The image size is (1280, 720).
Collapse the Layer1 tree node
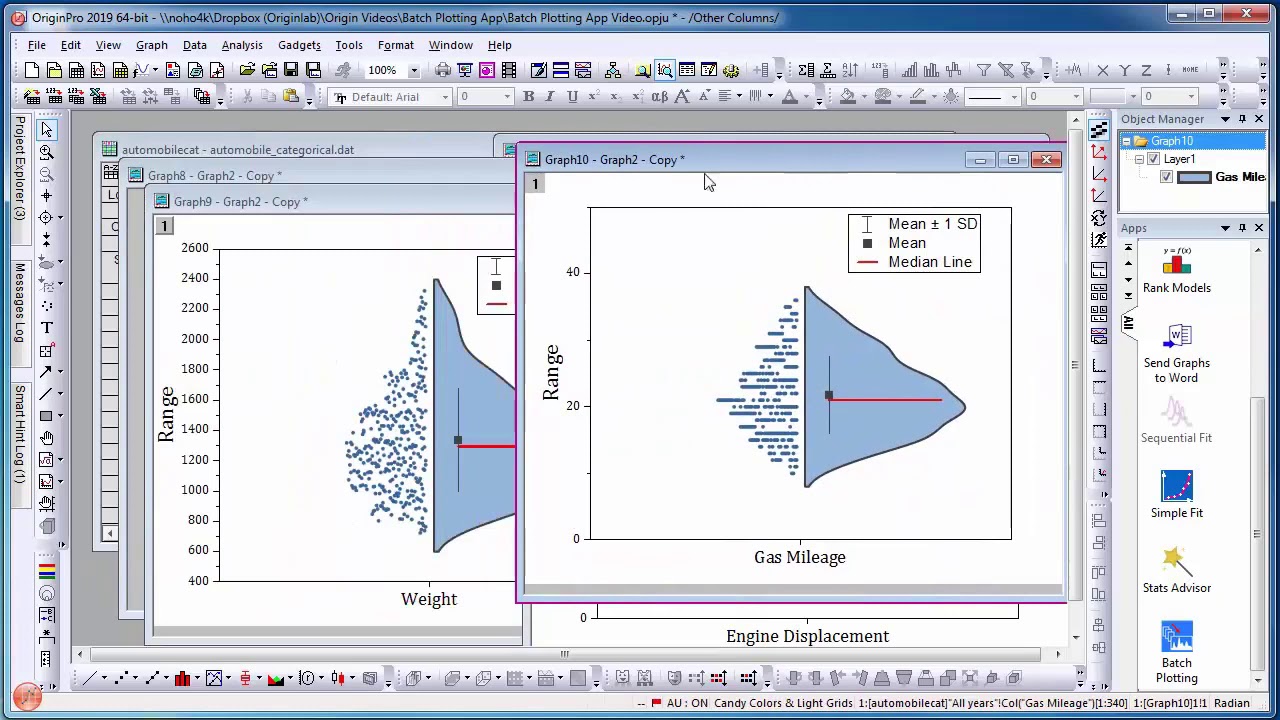1139,159
